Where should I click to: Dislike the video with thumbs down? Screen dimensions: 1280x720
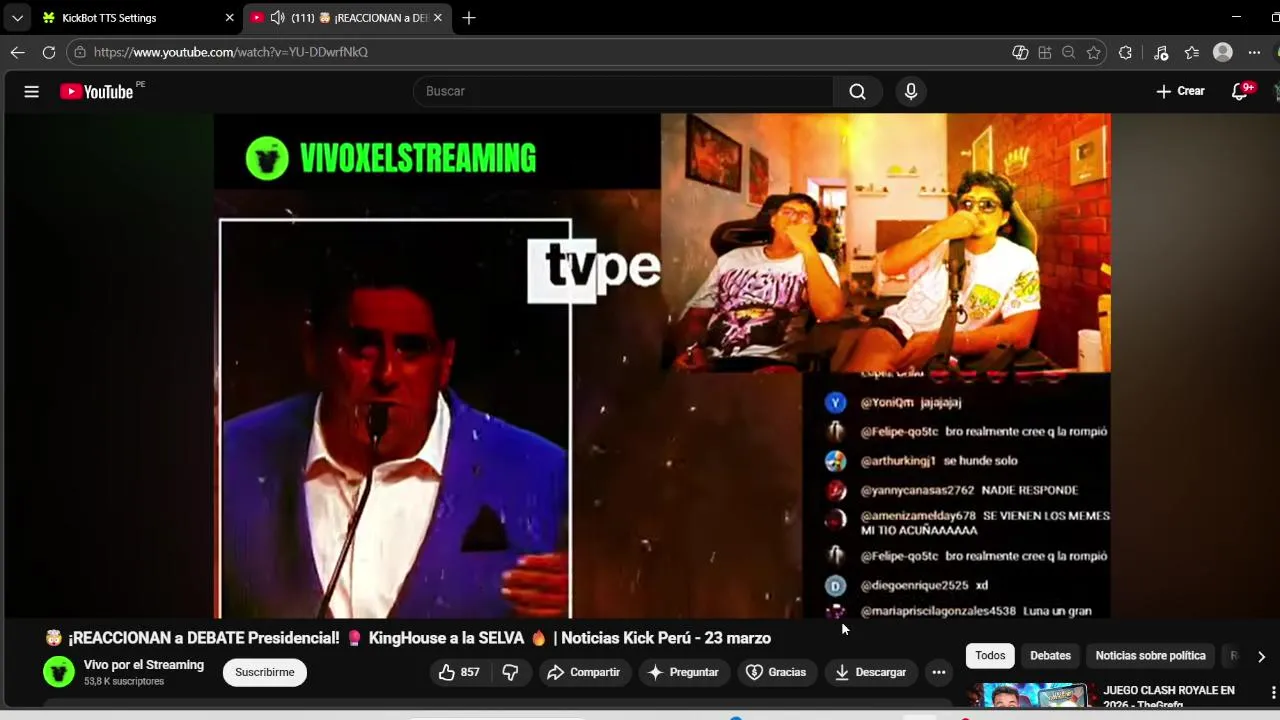tap(510, 672)
